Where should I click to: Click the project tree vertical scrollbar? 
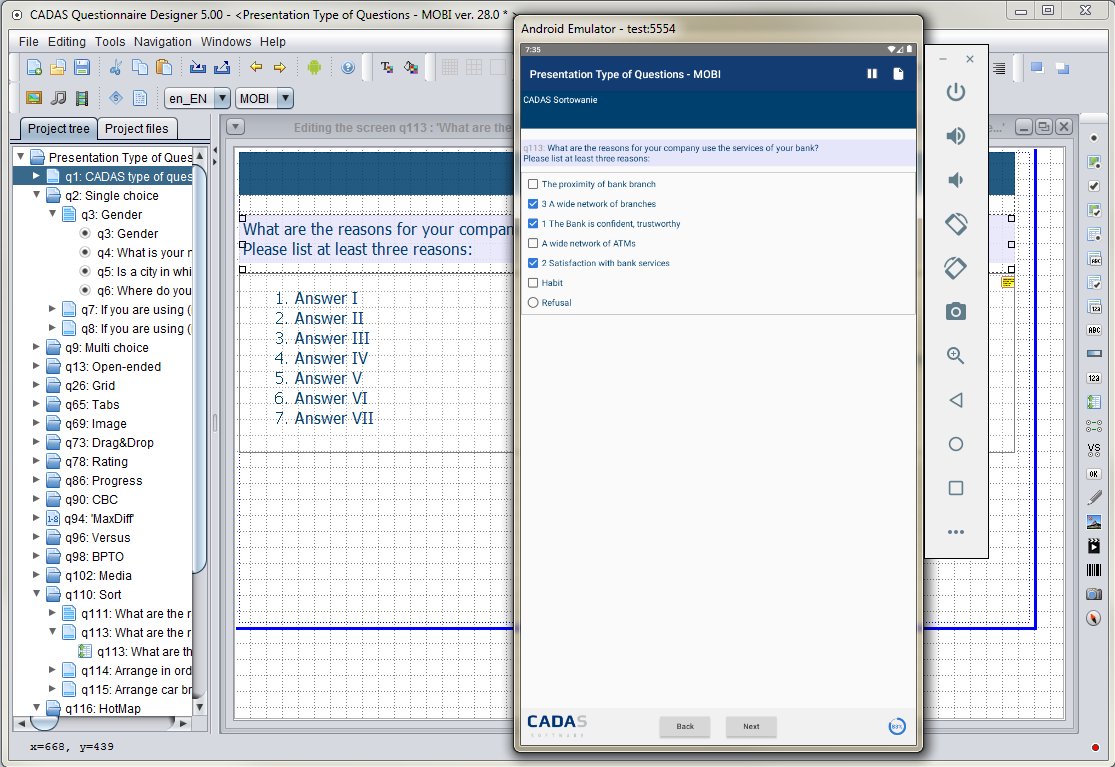pos(200,370)
